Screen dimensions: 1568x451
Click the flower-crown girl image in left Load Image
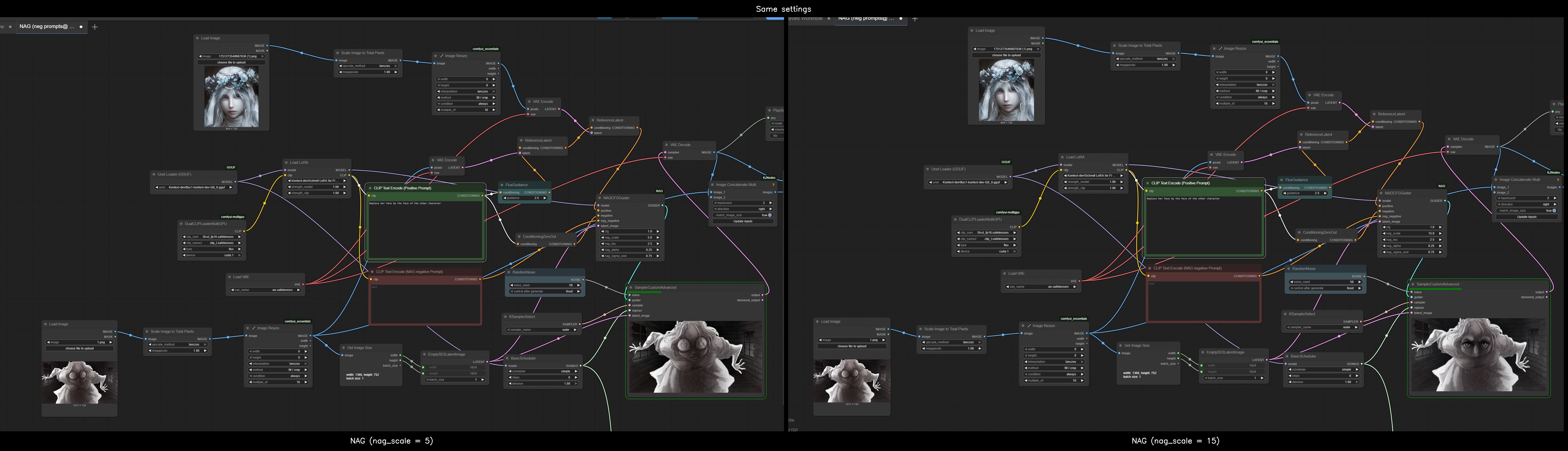(x=231, y=97)
